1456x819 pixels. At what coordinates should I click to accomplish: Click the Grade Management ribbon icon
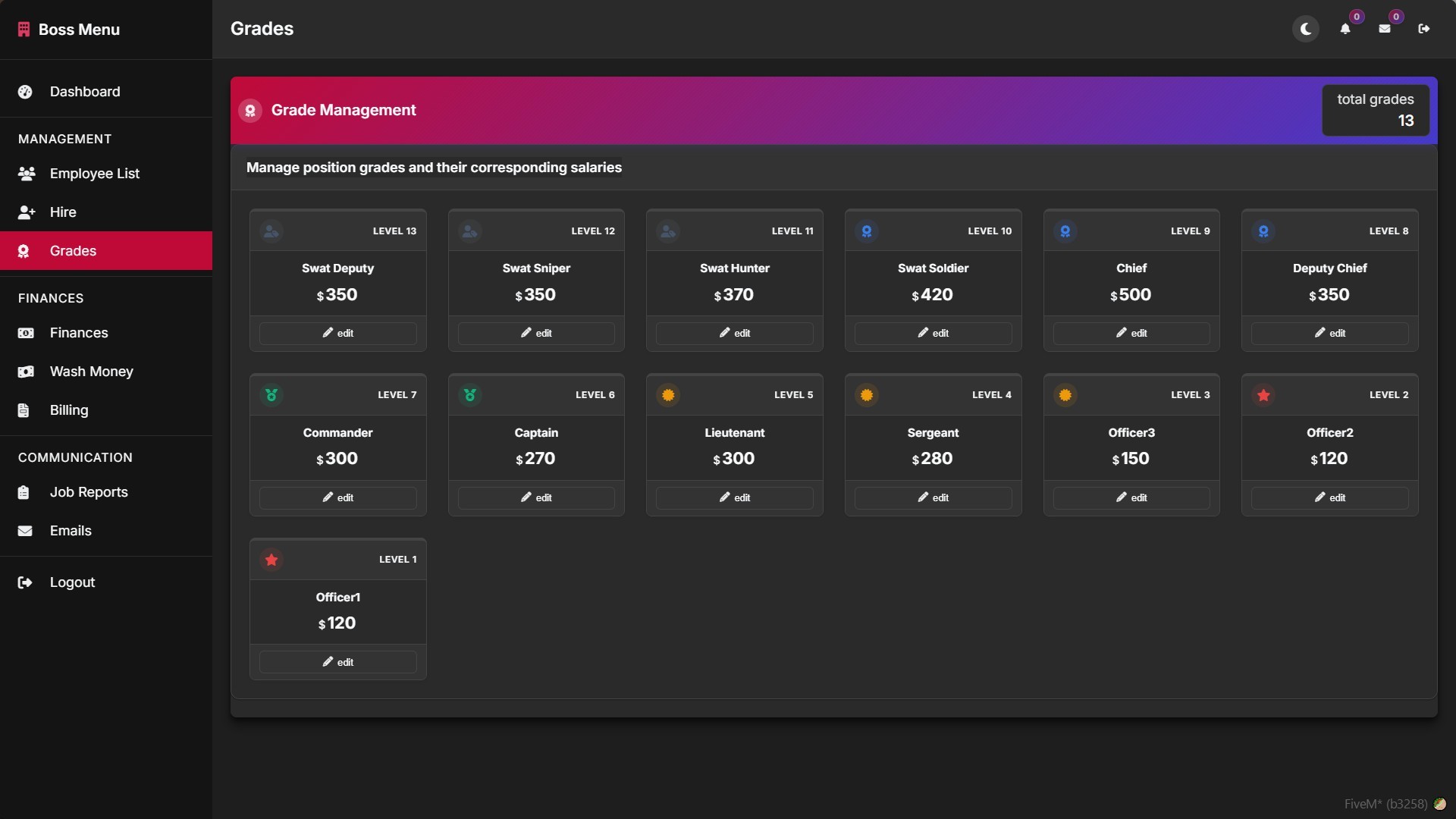coord(250,111)
